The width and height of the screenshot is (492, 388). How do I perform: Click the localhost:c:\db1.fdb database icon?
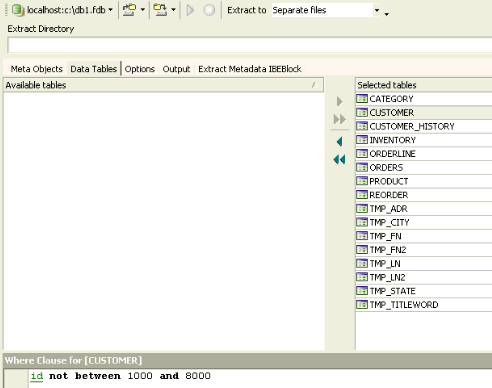pos(18,10)
